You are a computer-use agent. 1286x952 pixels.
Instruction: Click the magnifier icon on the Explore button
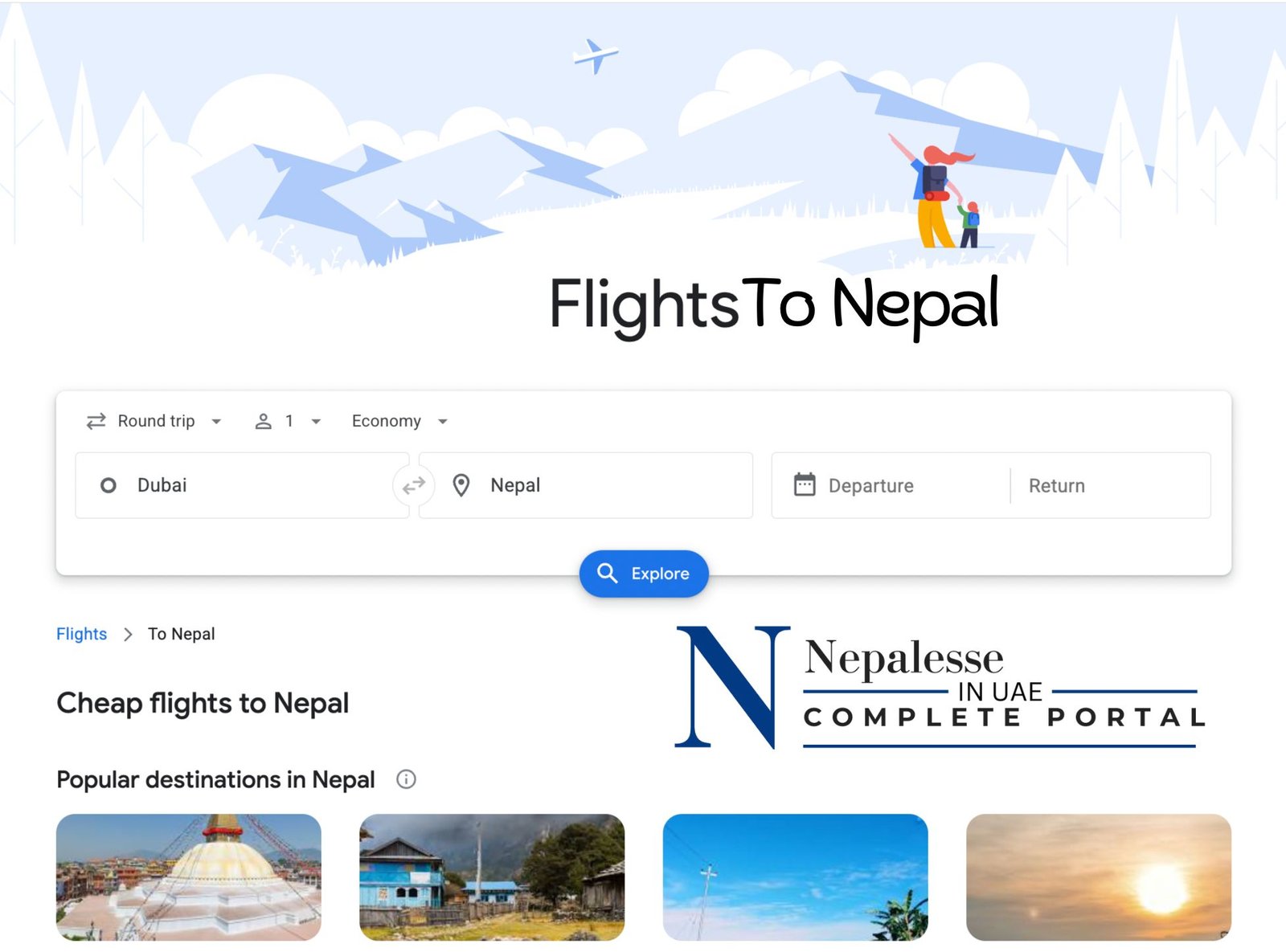608,573
